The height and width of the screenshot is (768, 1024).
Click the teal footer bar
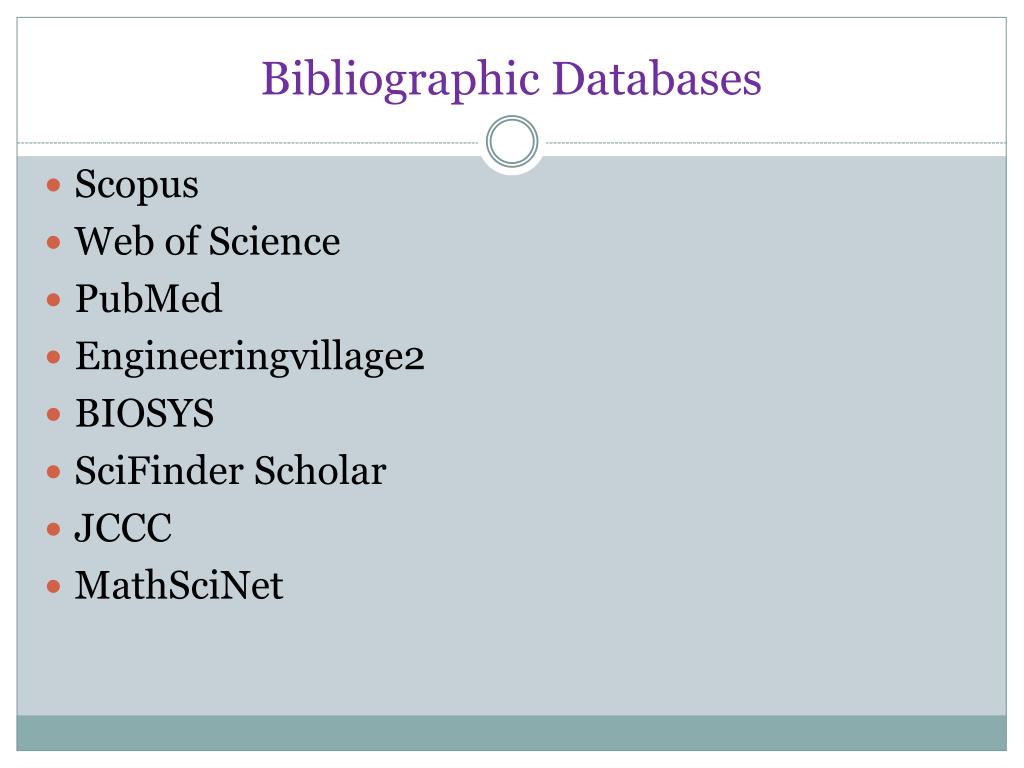pyautogui.click(x=511, y=733)
